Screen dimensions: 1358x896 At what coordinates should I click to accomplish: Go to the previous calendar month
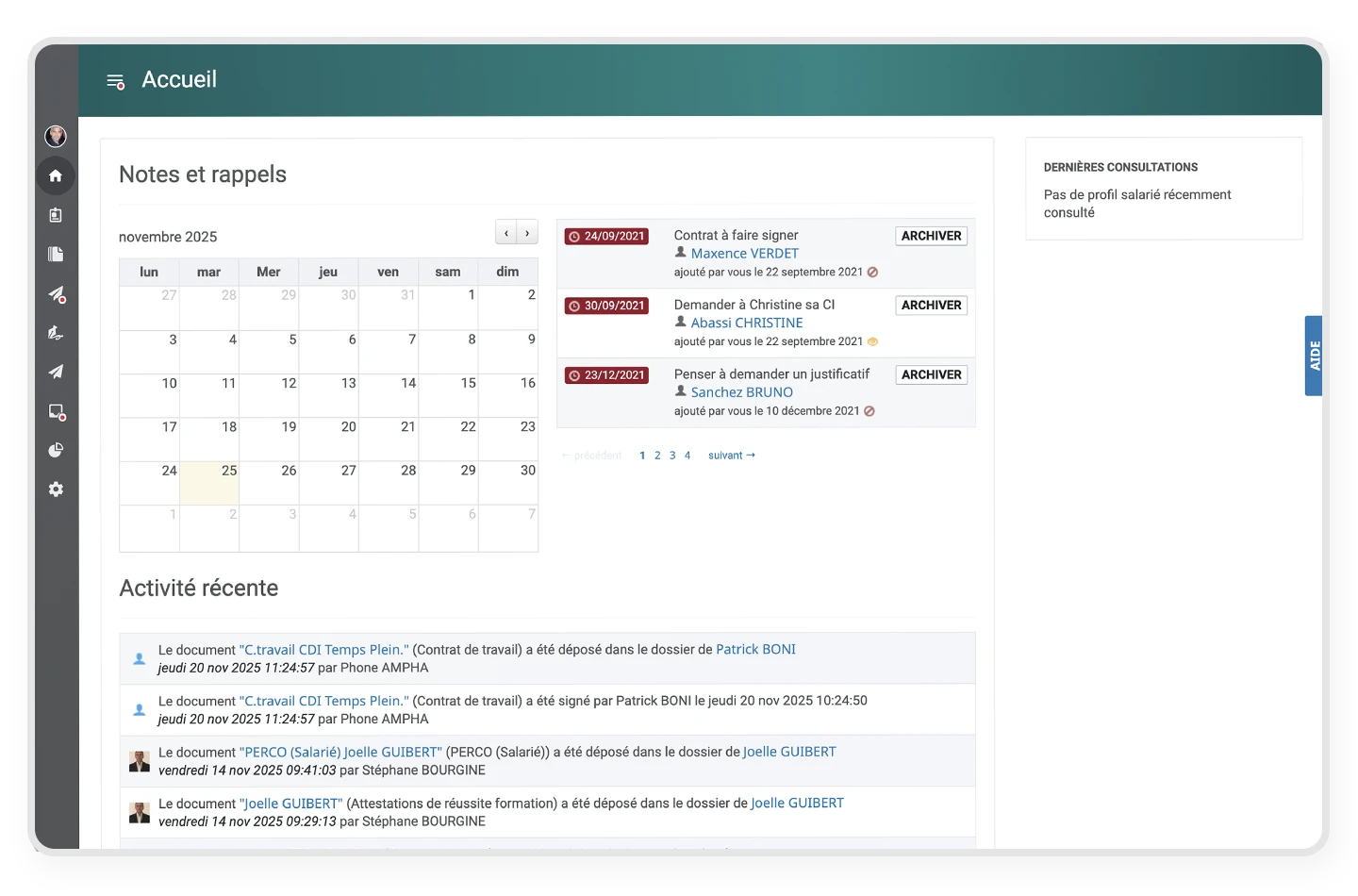[506, 233]
